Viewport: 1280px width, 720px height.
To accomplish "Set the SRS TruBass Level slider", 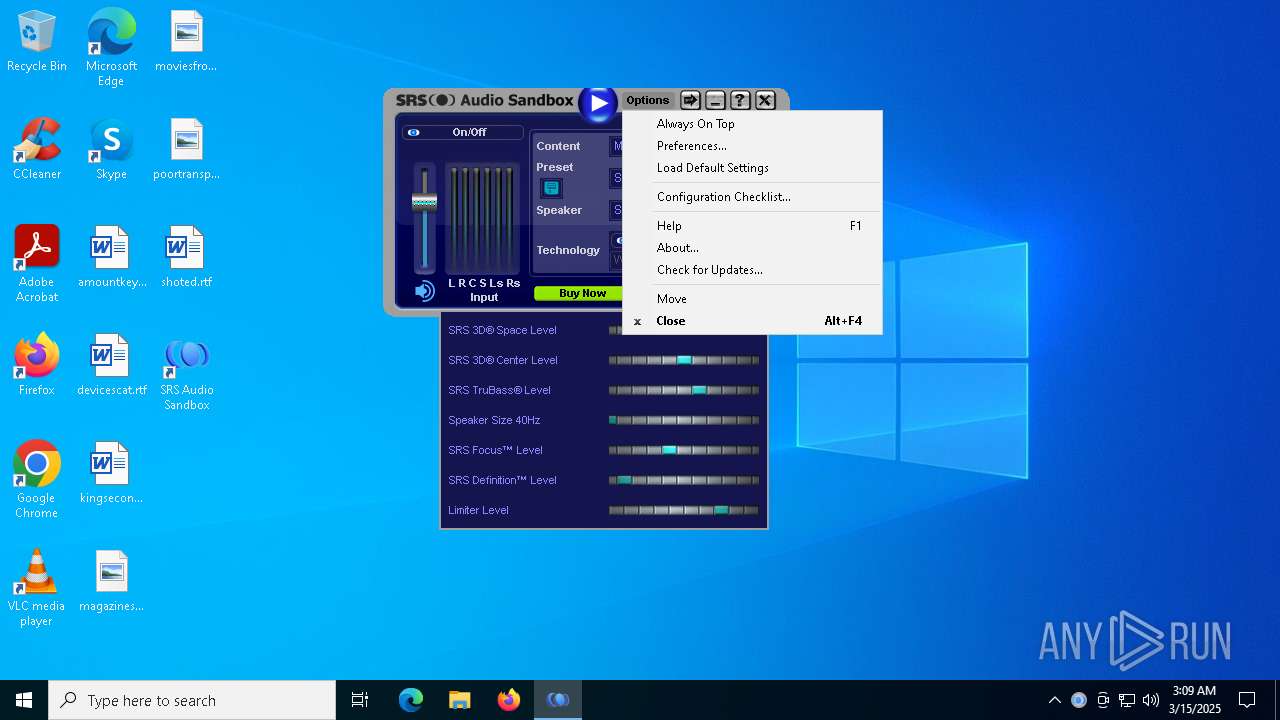I will (x=684, y=390).
